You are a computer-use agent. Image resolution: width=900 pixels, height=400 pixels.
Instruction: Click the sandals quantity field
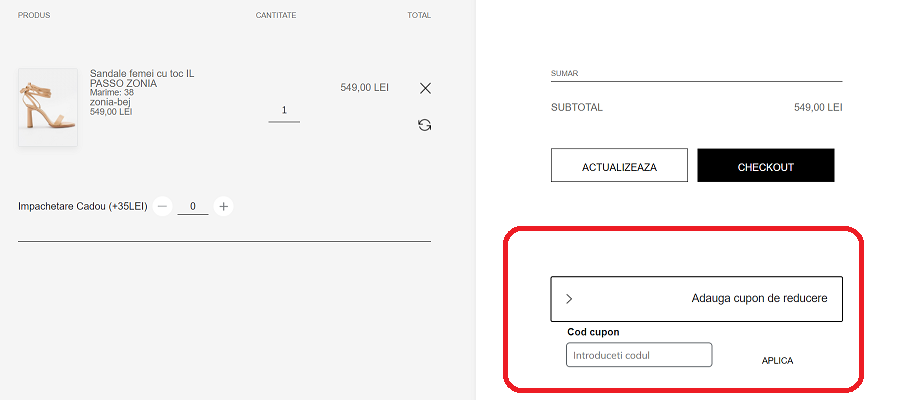[284, 111]
